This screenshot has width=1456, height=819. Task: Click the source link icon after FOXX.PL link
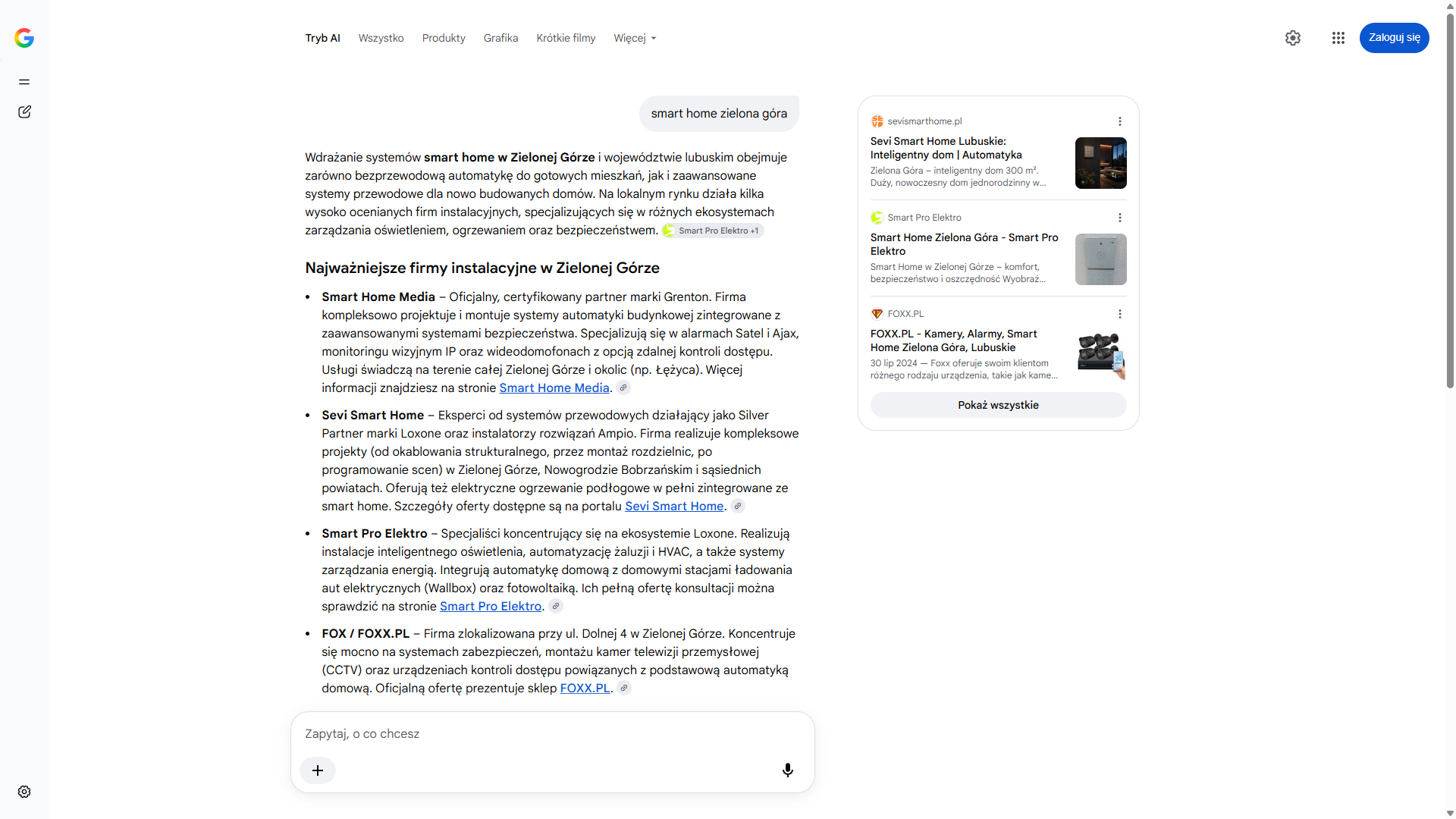click(x=624, y=689)
